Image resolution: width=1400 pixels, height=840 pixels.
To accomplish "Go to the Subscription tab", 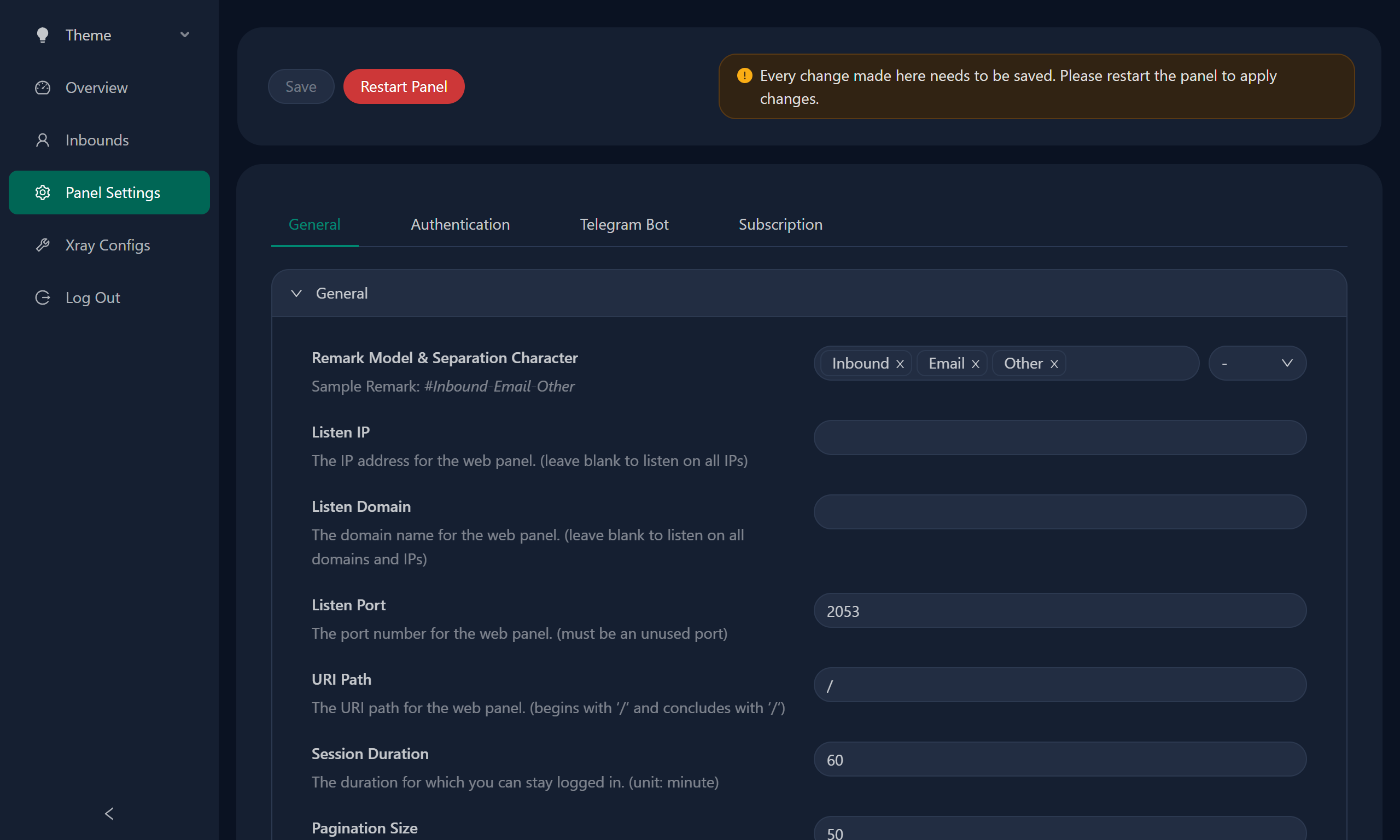I will click(780, 225).
